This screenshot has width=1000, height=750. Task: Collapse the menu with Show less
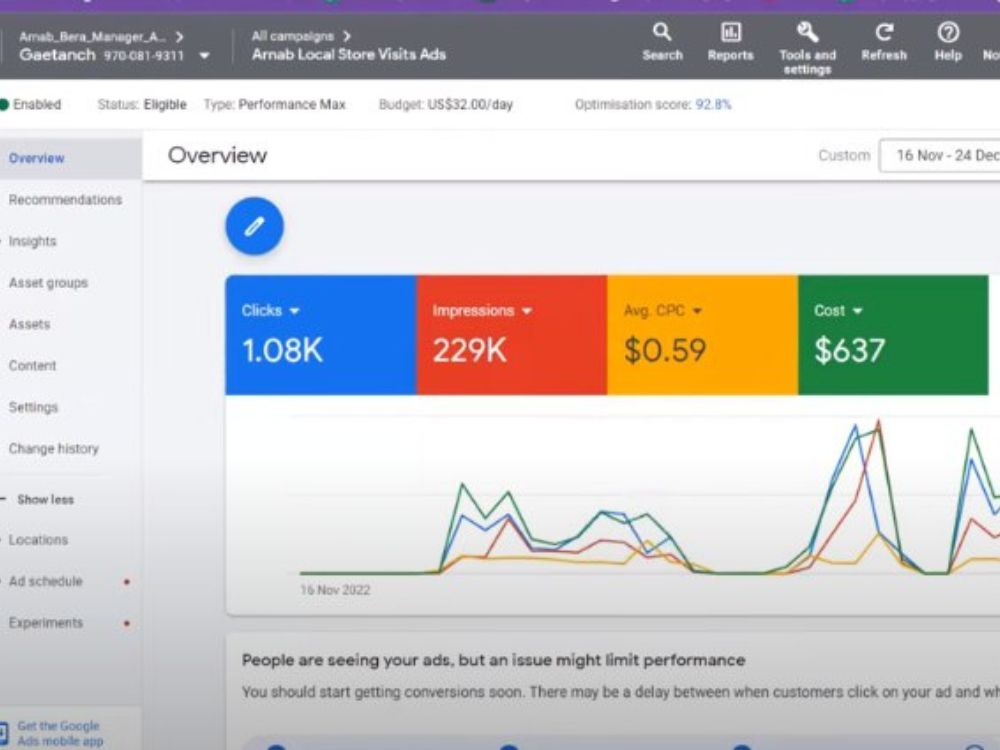click(x=45, y=499)
